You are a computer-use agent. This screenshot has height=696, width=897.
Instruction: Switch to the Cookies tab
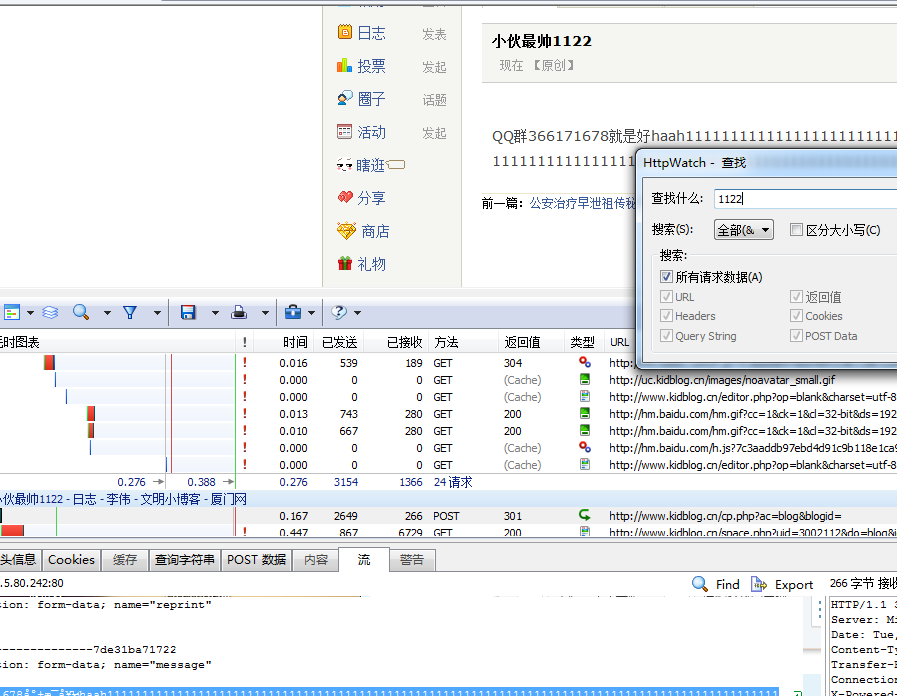point(70,560)
